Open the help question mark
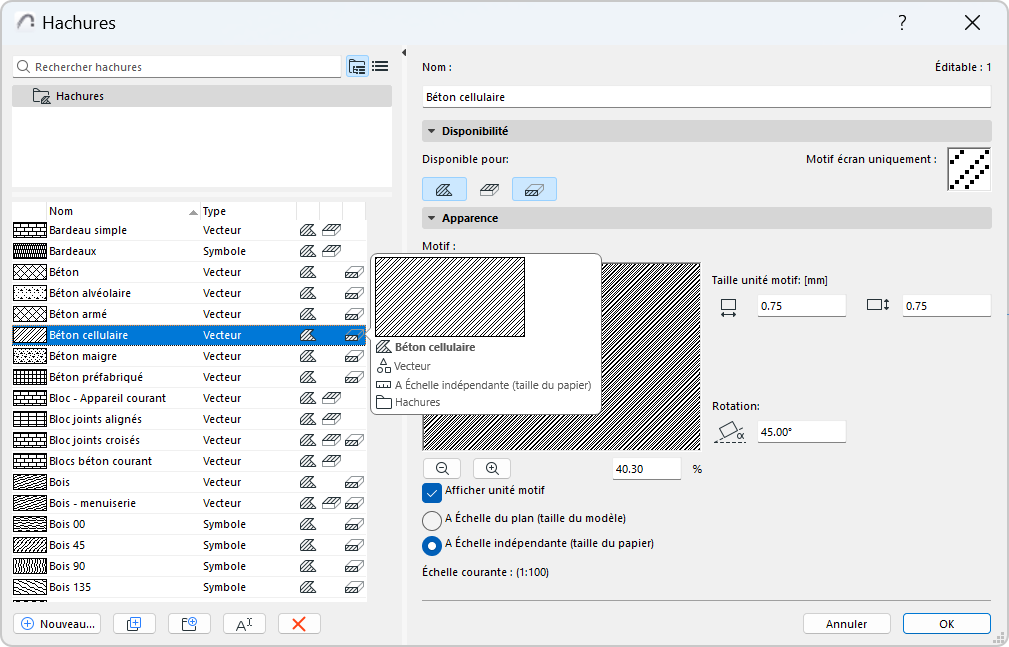The height and width of the screenshot is (647, 1009). coord(902,23)
